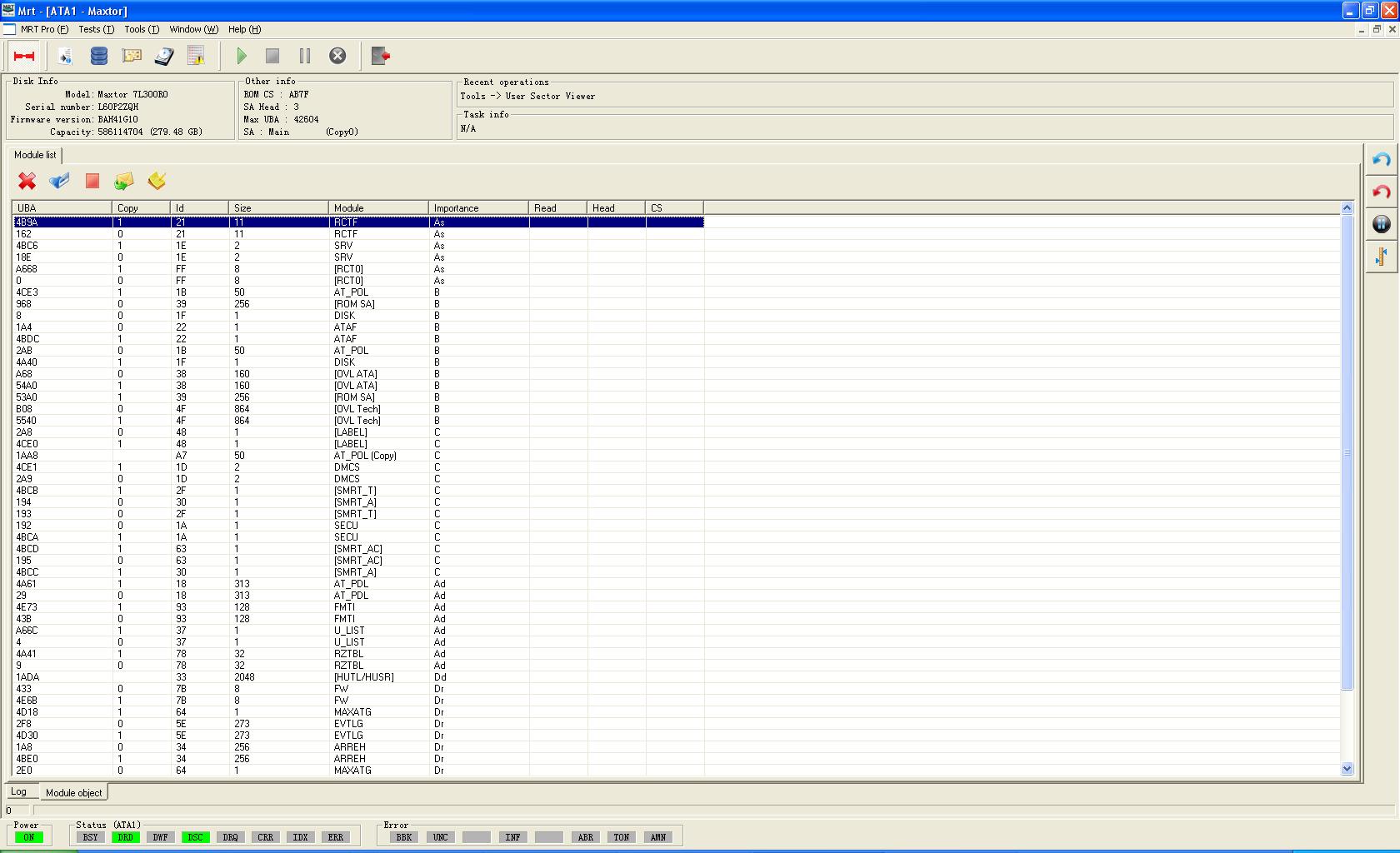Click the AMN error indicator
1400x853 pixels.
coord(658,837)
